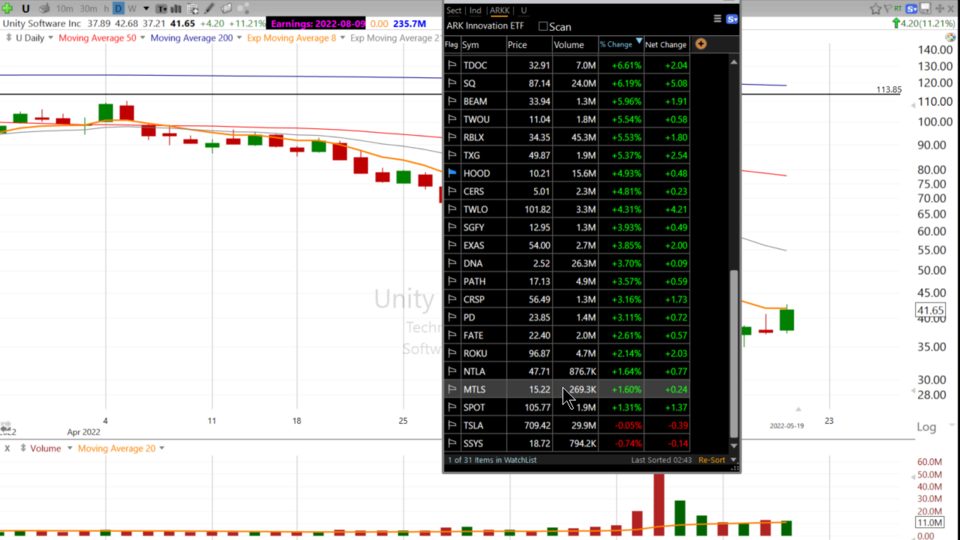
Task: Click the Moving Average 200 label
Action: pos(192,38)
